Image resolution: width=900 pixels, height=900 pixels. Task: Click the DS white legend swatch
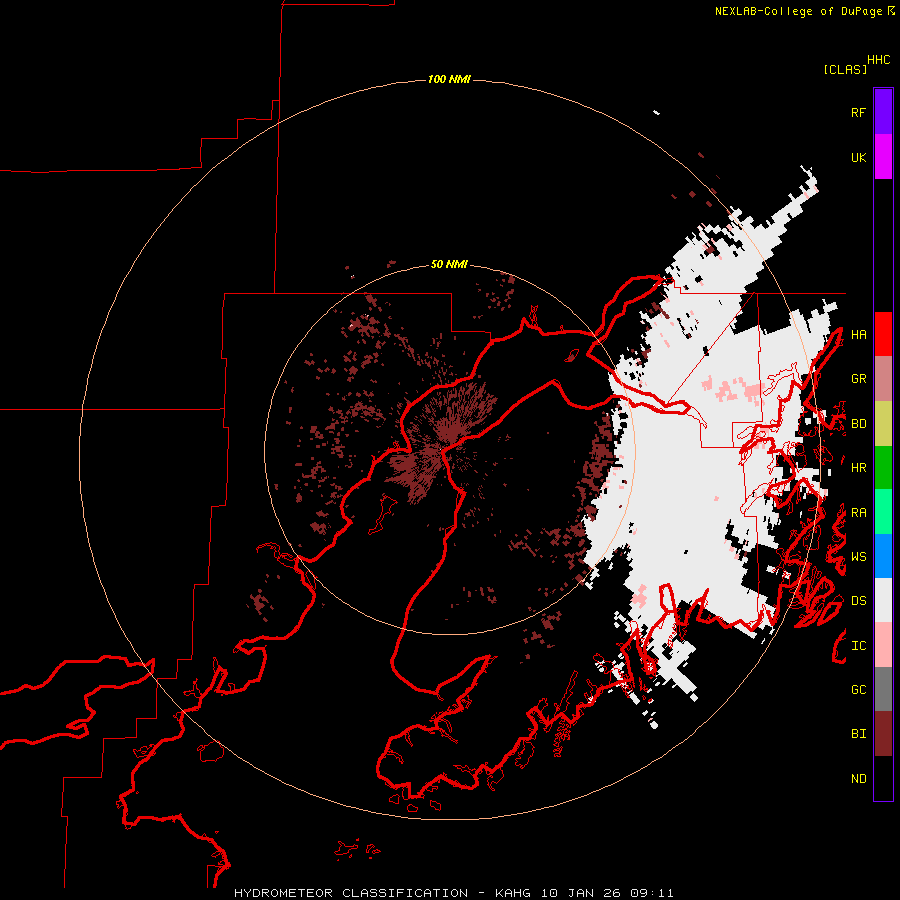tap(883, 600)
